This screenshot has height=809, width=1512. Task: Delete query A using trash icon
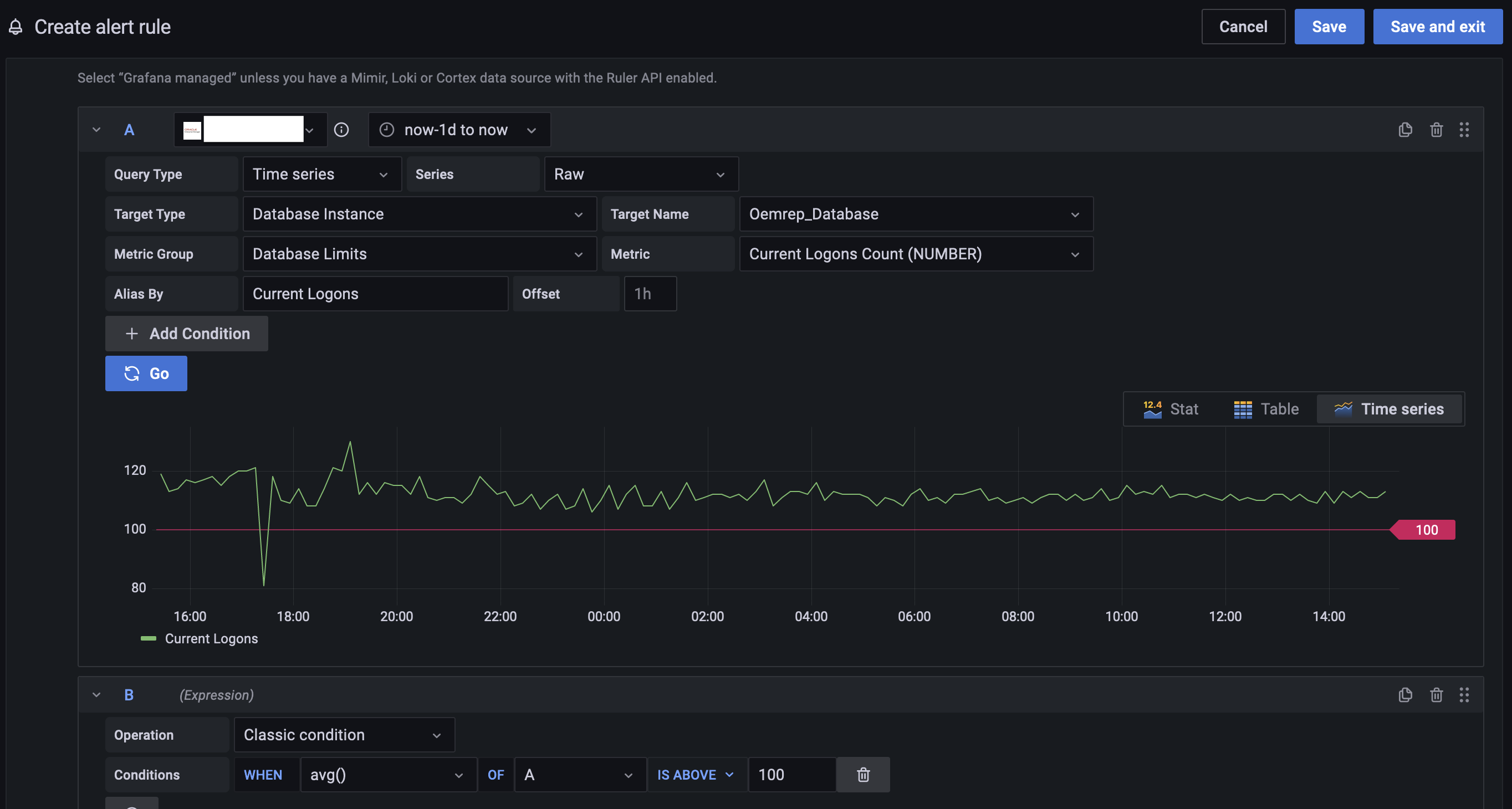pyautogui.click(x=1436, y=130)
